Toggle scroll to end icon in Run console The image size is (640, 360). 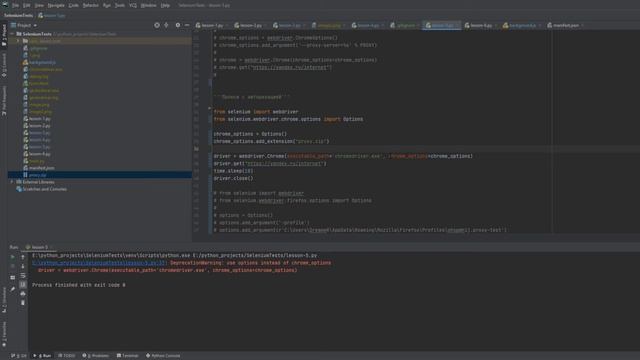tap(23, 284)
